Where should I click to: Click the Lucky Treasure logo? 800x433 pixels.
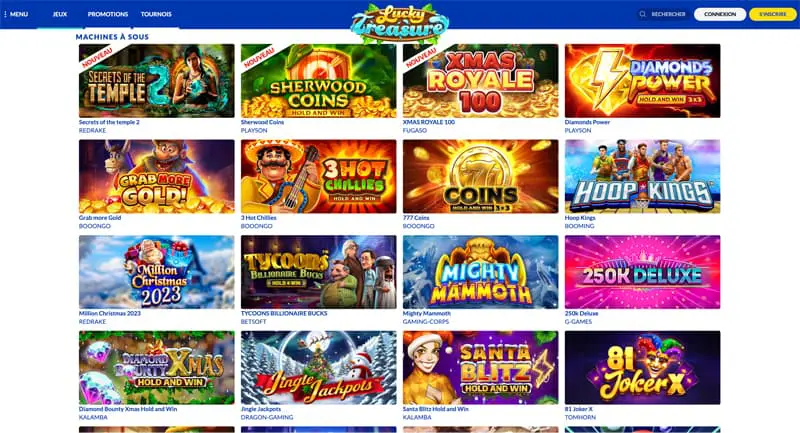(x=400, y=23)
